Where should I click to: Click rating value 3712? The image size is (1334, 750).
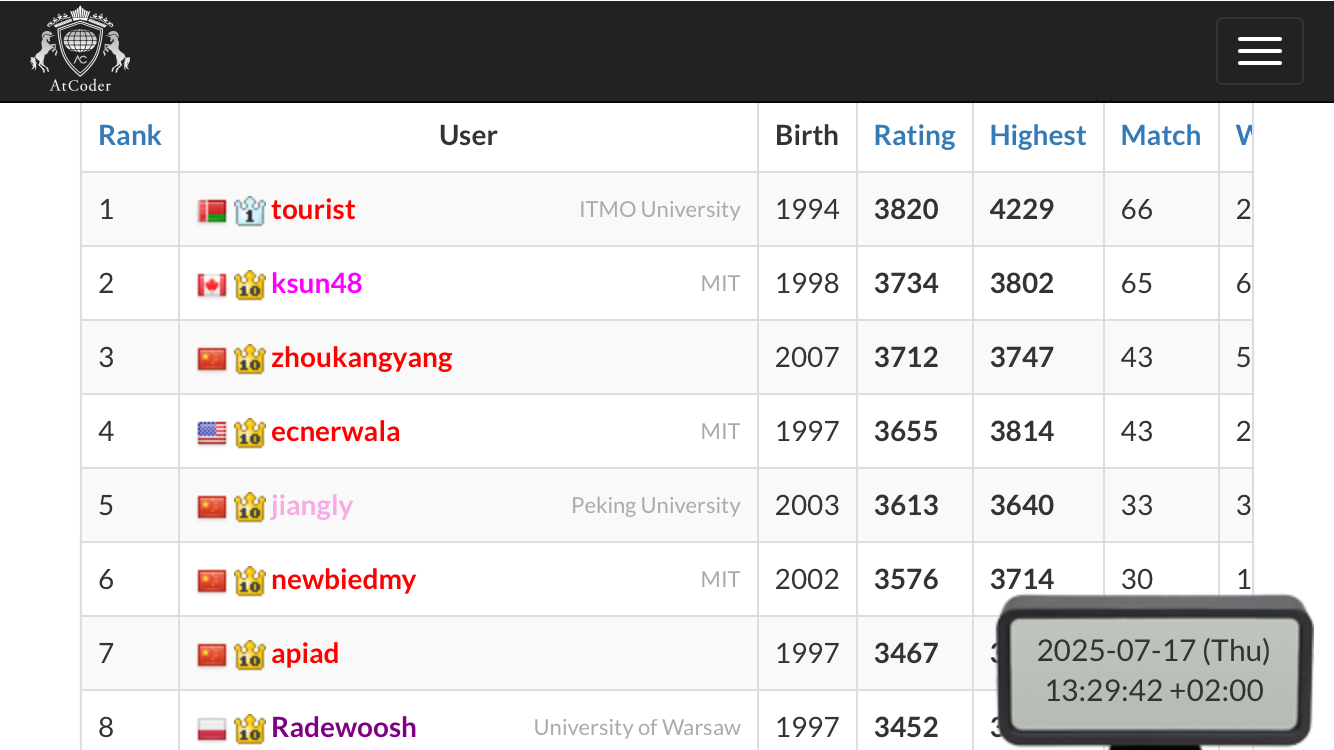[906, 358]
